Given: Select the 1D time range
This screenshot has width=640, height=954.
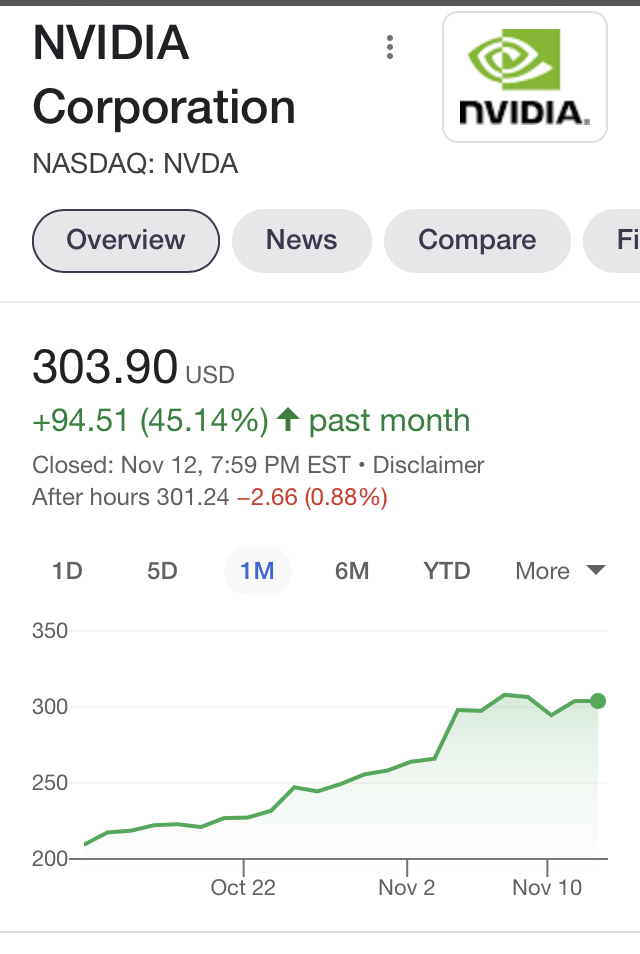Looking at the screenshot, I should pyautogui.click(x=67, y=571).
